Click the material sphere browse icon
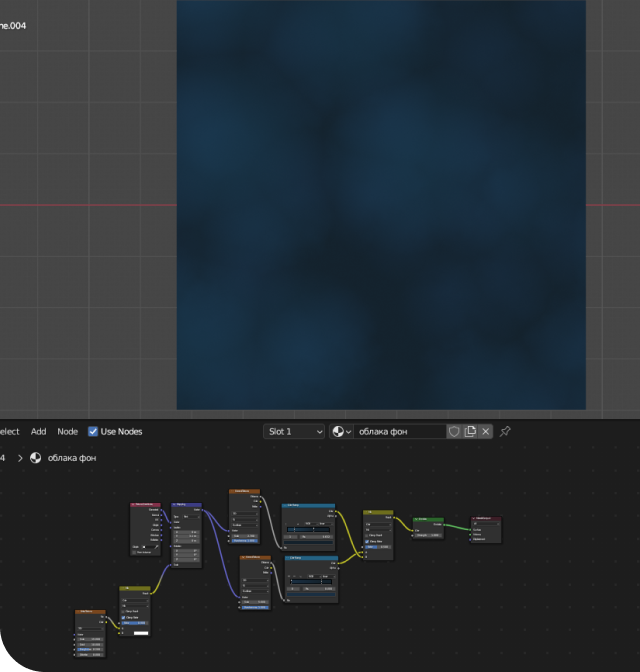Viewport: 640px width, 672px height. tap(341, 431)
